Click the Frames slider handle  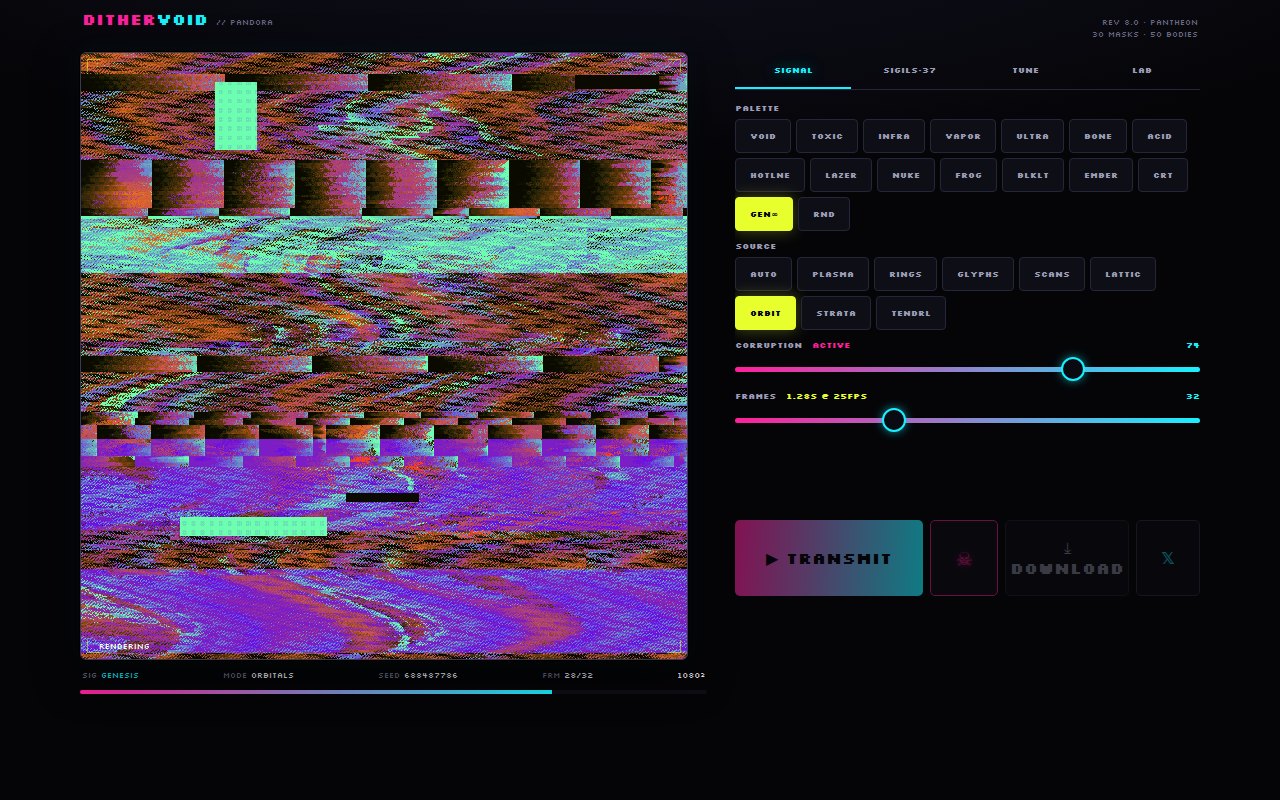(894, 420)
